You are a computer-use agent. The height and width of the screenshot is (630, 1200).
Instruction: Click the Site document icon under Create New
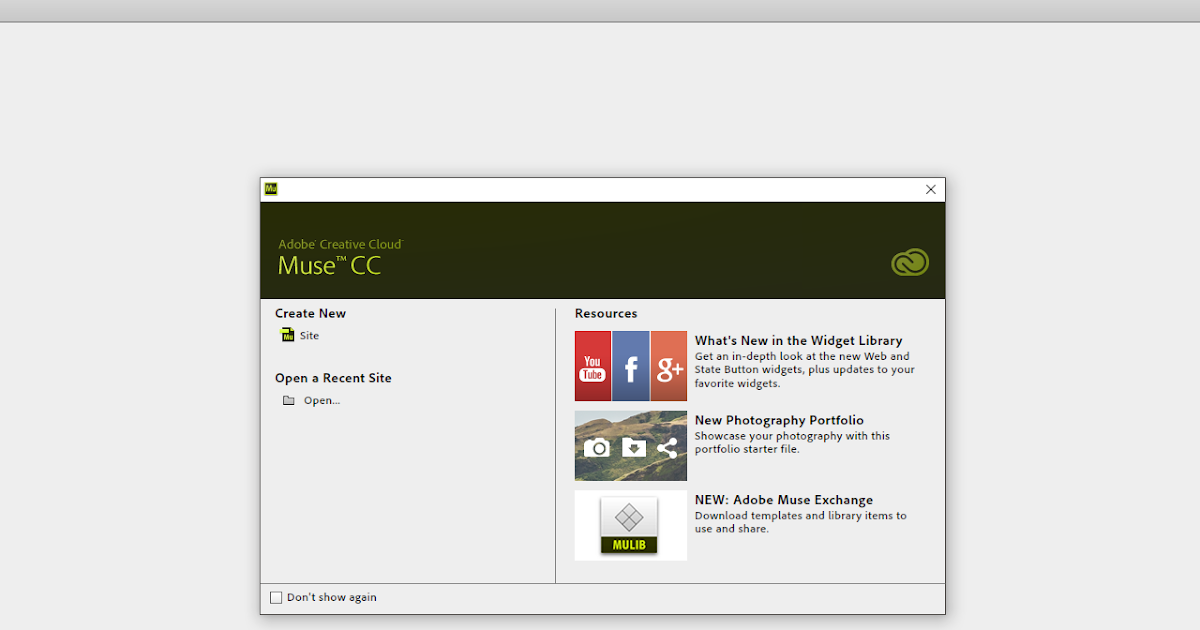pyautogui.click(x=288, y=335)
